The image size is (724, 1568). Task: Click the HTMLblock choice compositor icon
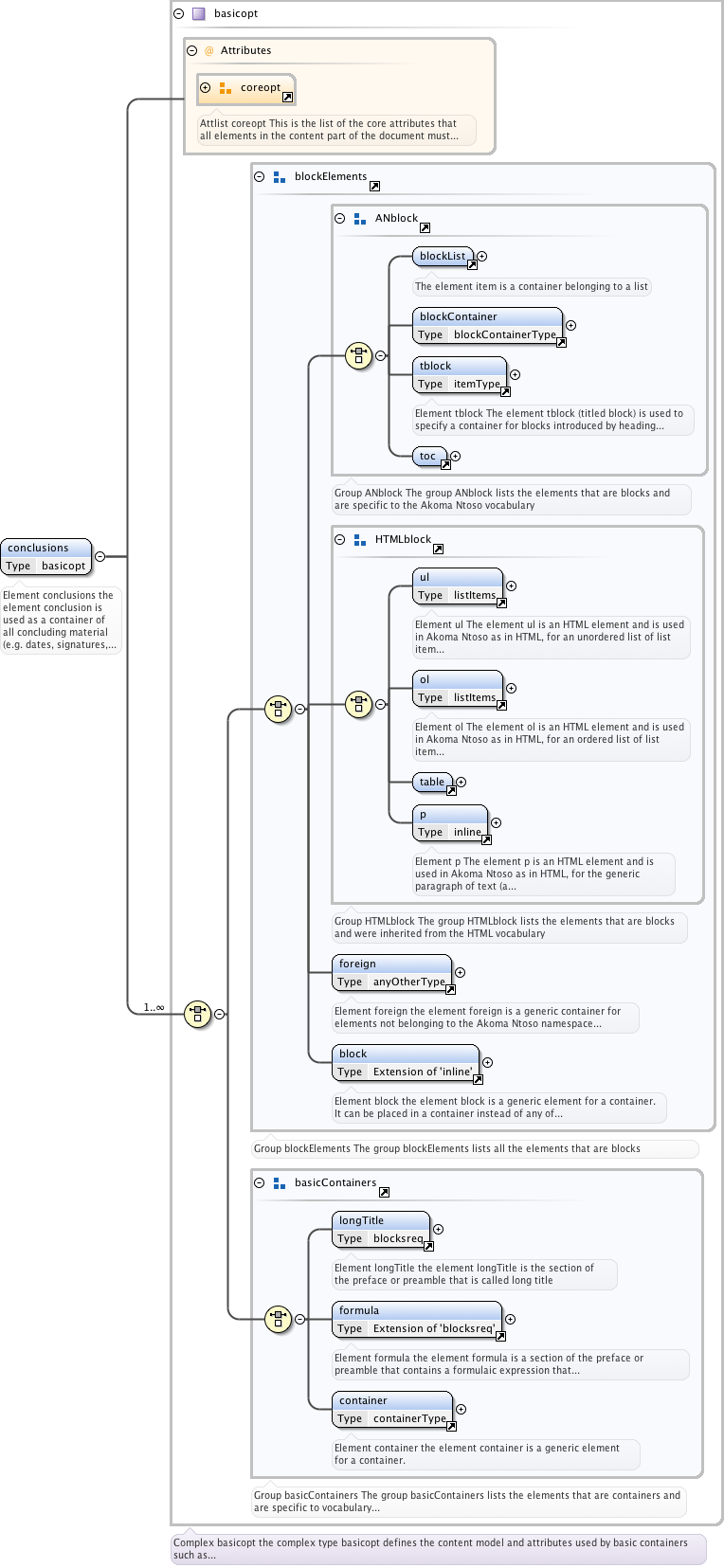click(x=358, y=704)
